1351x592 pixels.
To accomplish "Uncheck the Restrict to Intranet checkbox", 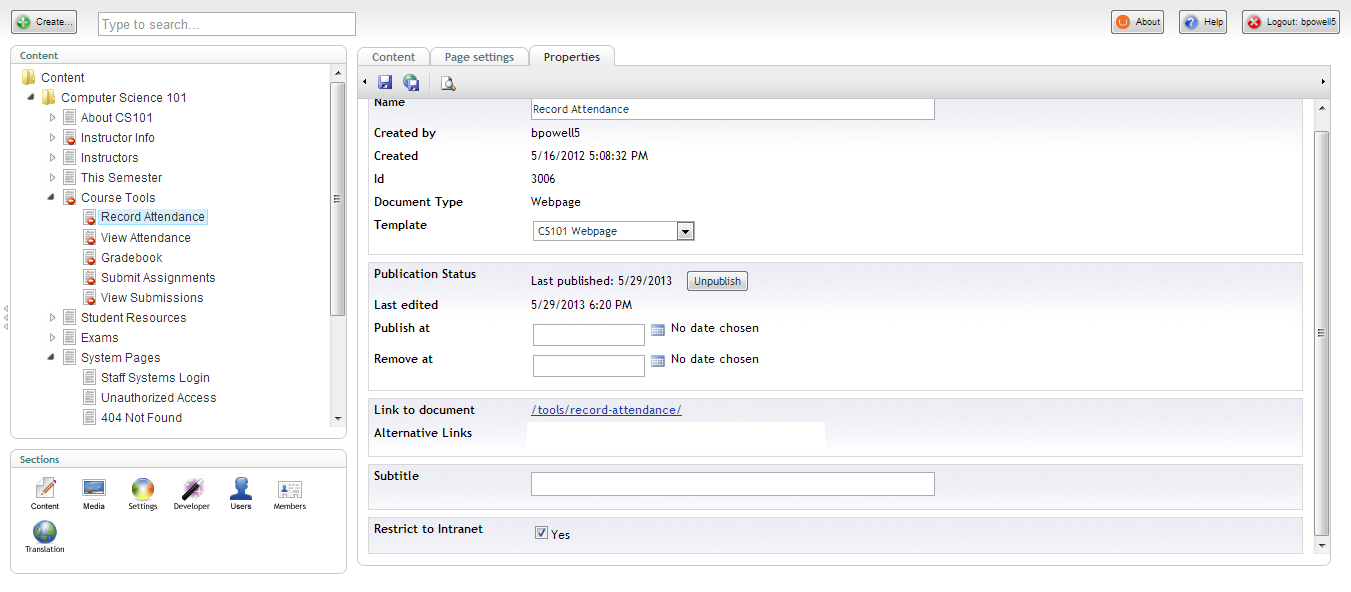I will [541, 533].
